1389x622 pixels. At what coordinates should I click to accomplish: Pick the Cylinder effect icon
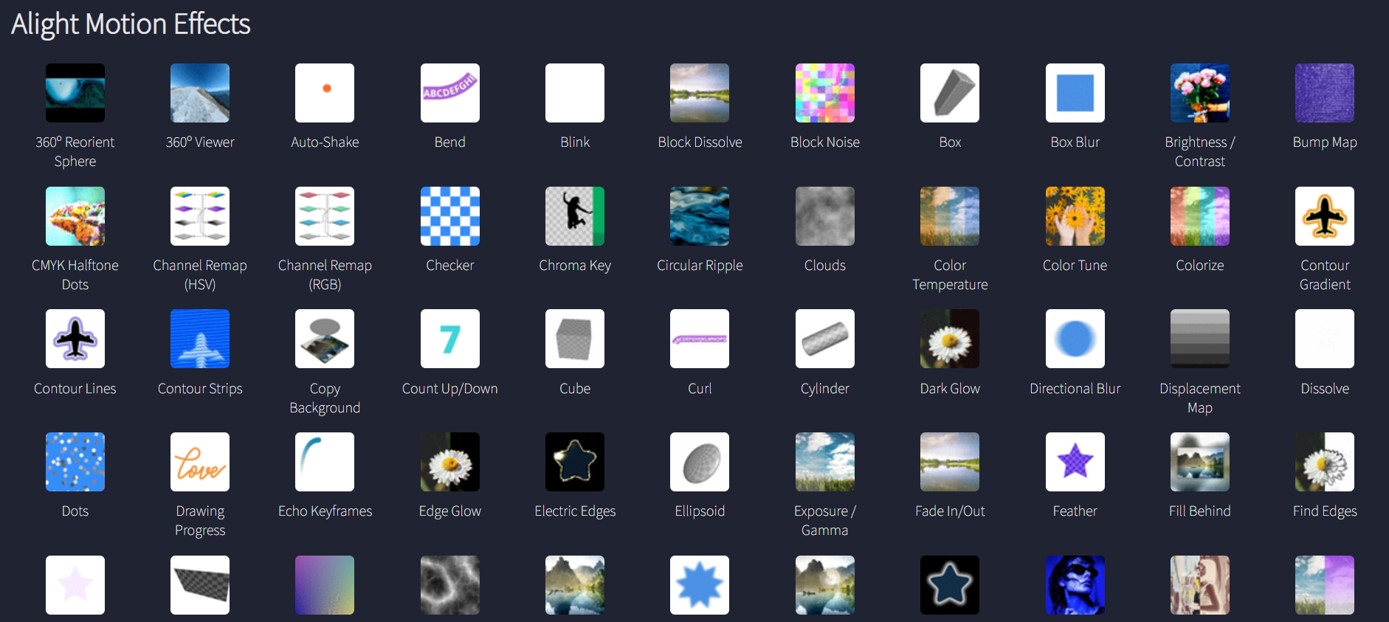(825, 339)
